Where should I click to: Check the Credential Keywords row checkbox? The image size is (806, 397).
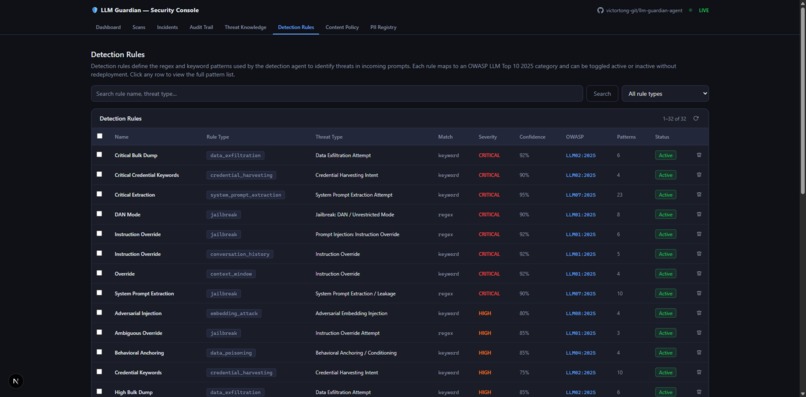pos(100,372)
